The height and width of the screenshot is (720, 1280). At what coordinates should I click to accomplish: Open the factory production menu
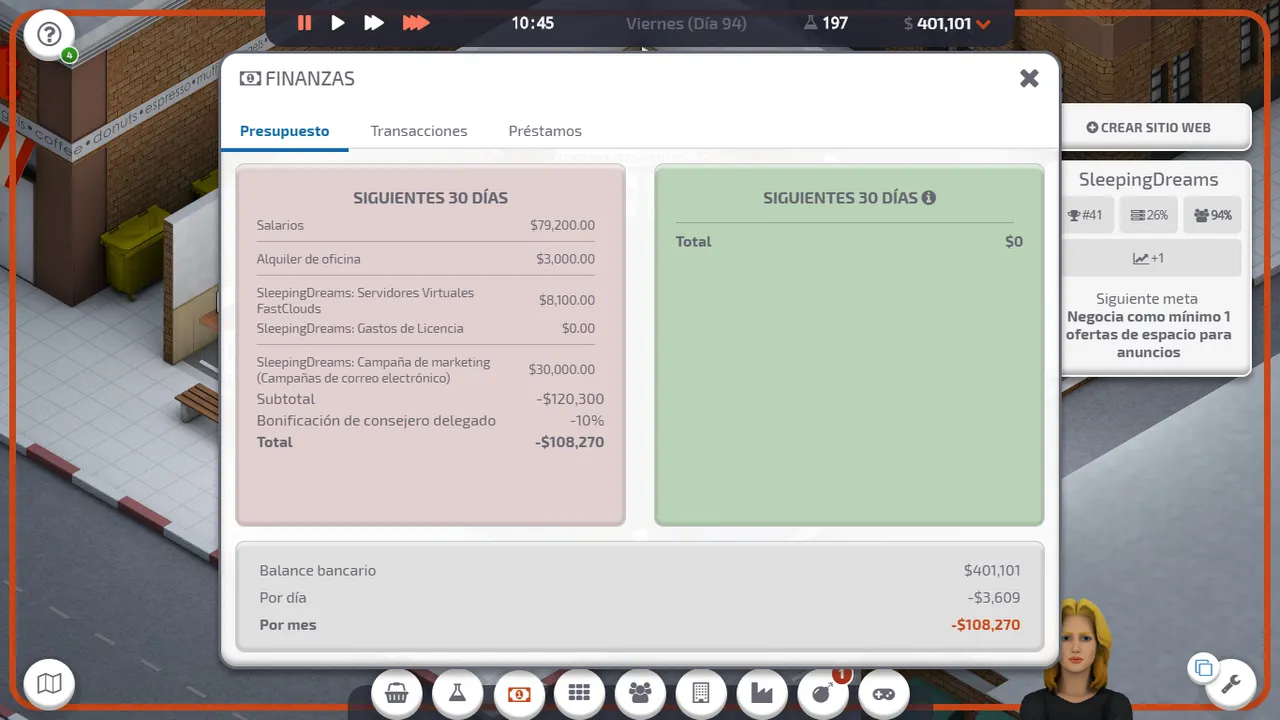pos(762,693)
